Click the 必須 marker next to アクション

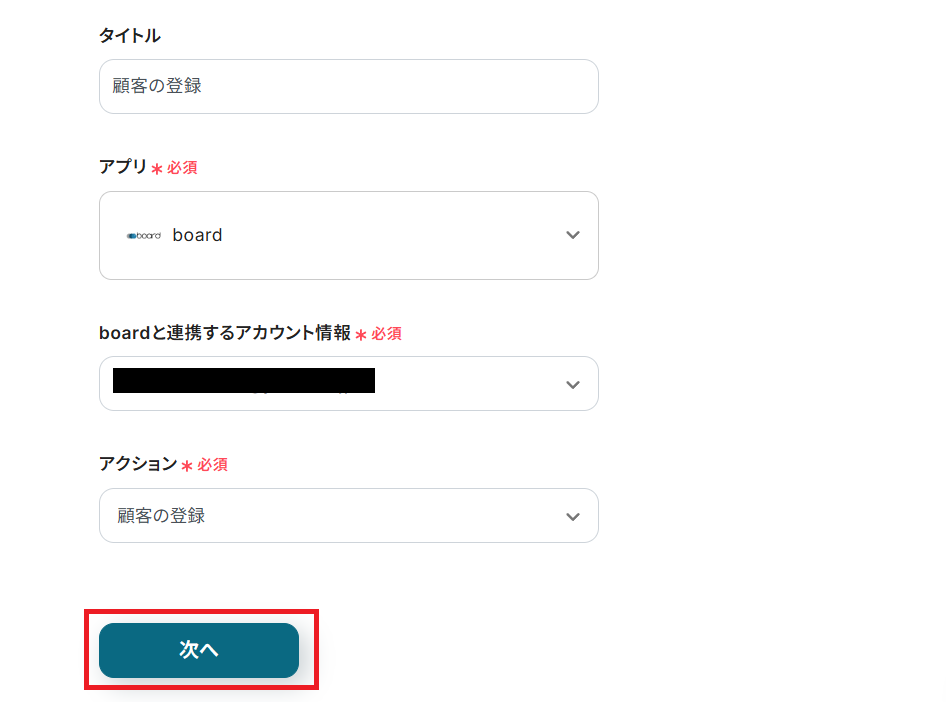pyautogui.click(x=212, y=465)
